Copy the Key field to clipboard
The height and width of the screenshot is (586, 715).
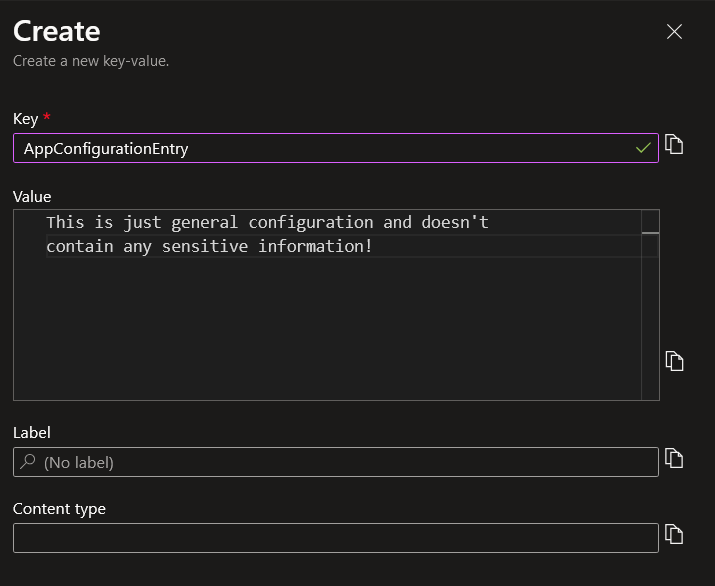pyautogui.click(x=674, y=145)
